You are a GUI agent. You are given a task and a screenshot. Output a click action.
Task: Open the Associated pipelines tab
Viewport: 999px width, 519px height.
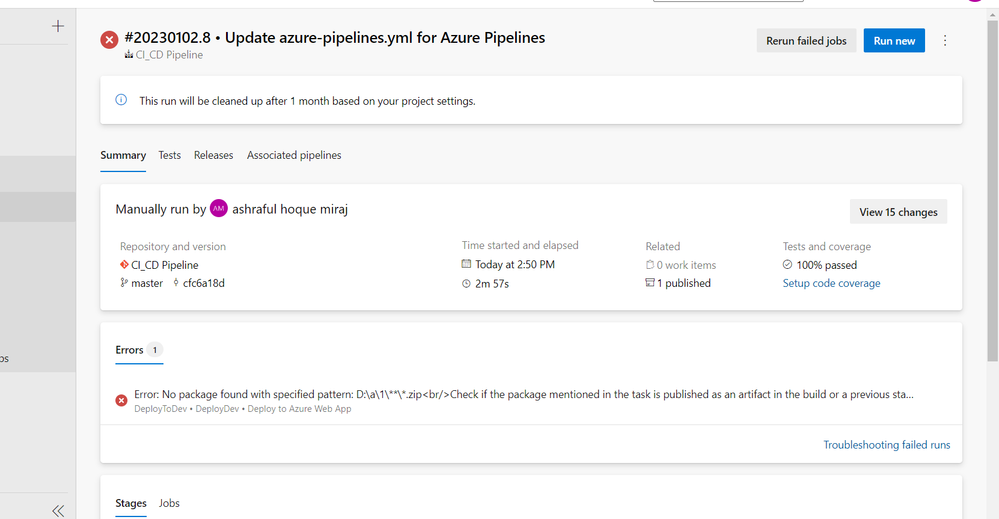294,155
